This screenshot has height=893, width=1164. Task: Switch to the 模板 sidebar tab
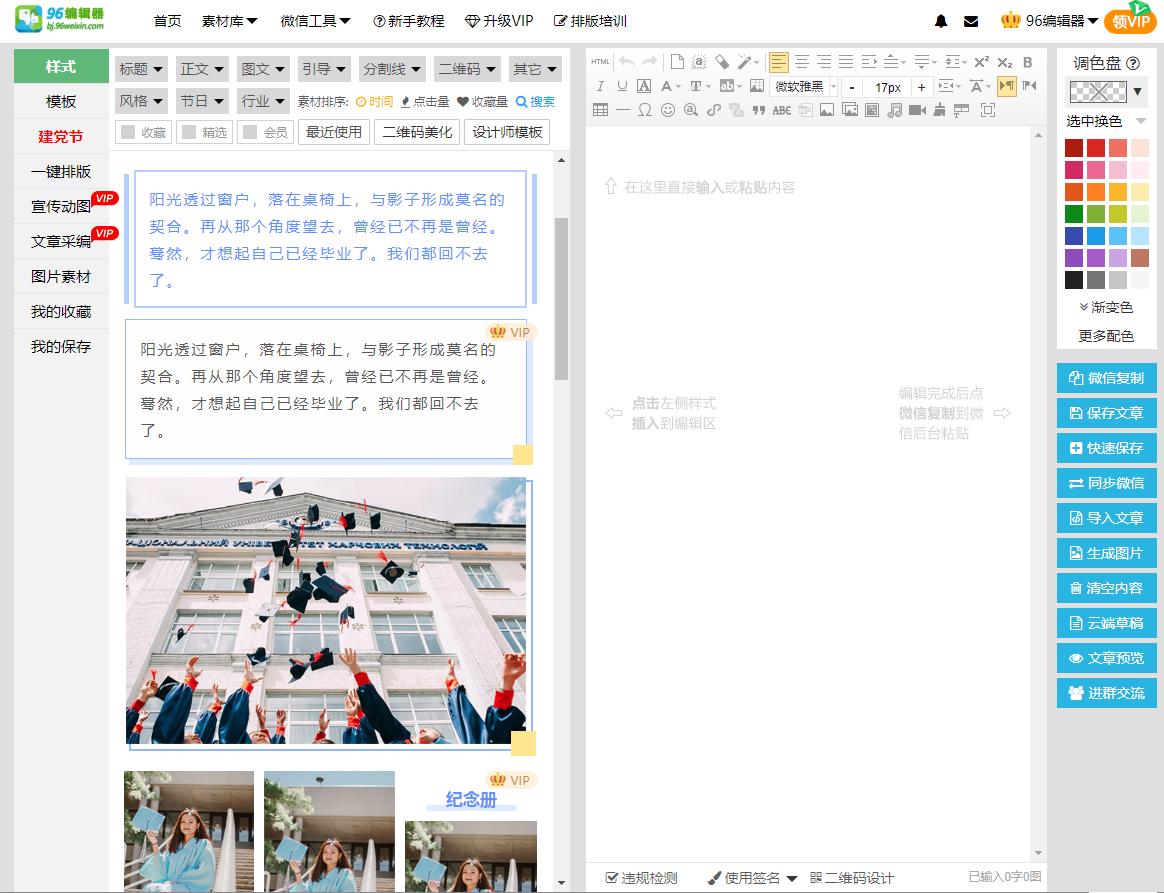coord(59,101)
